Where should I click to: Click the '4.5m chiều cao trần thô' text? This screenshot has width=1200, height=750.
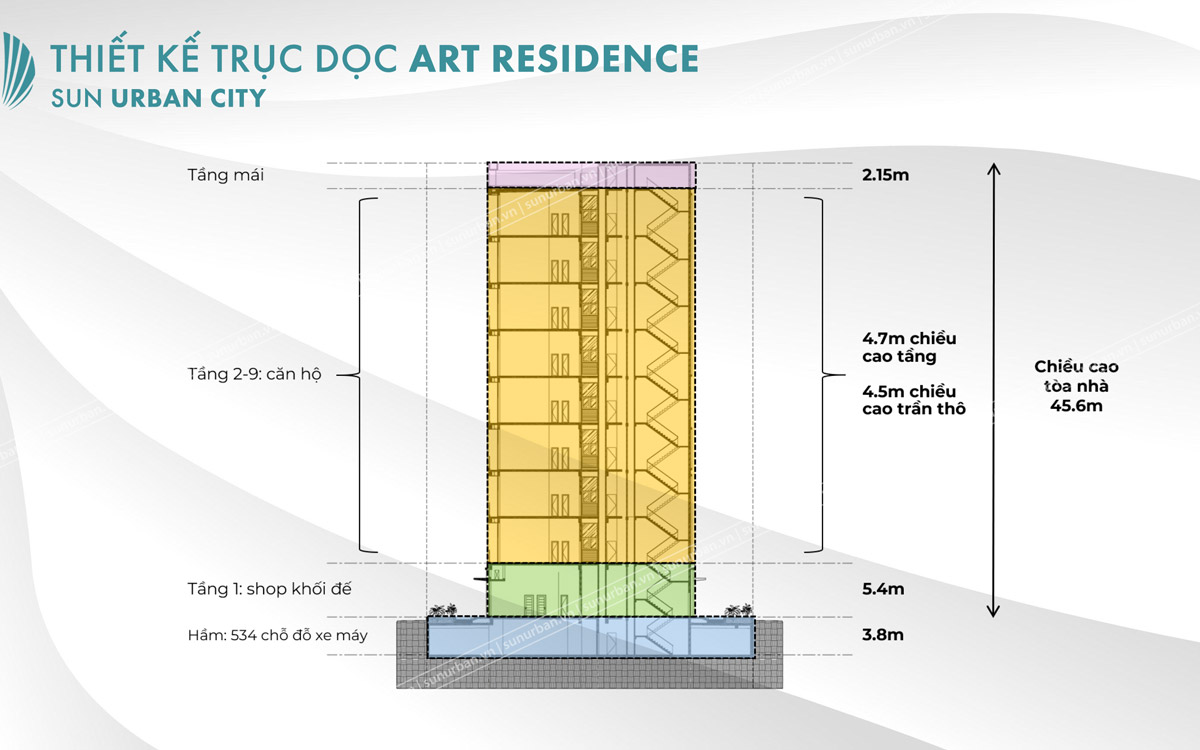913,399
